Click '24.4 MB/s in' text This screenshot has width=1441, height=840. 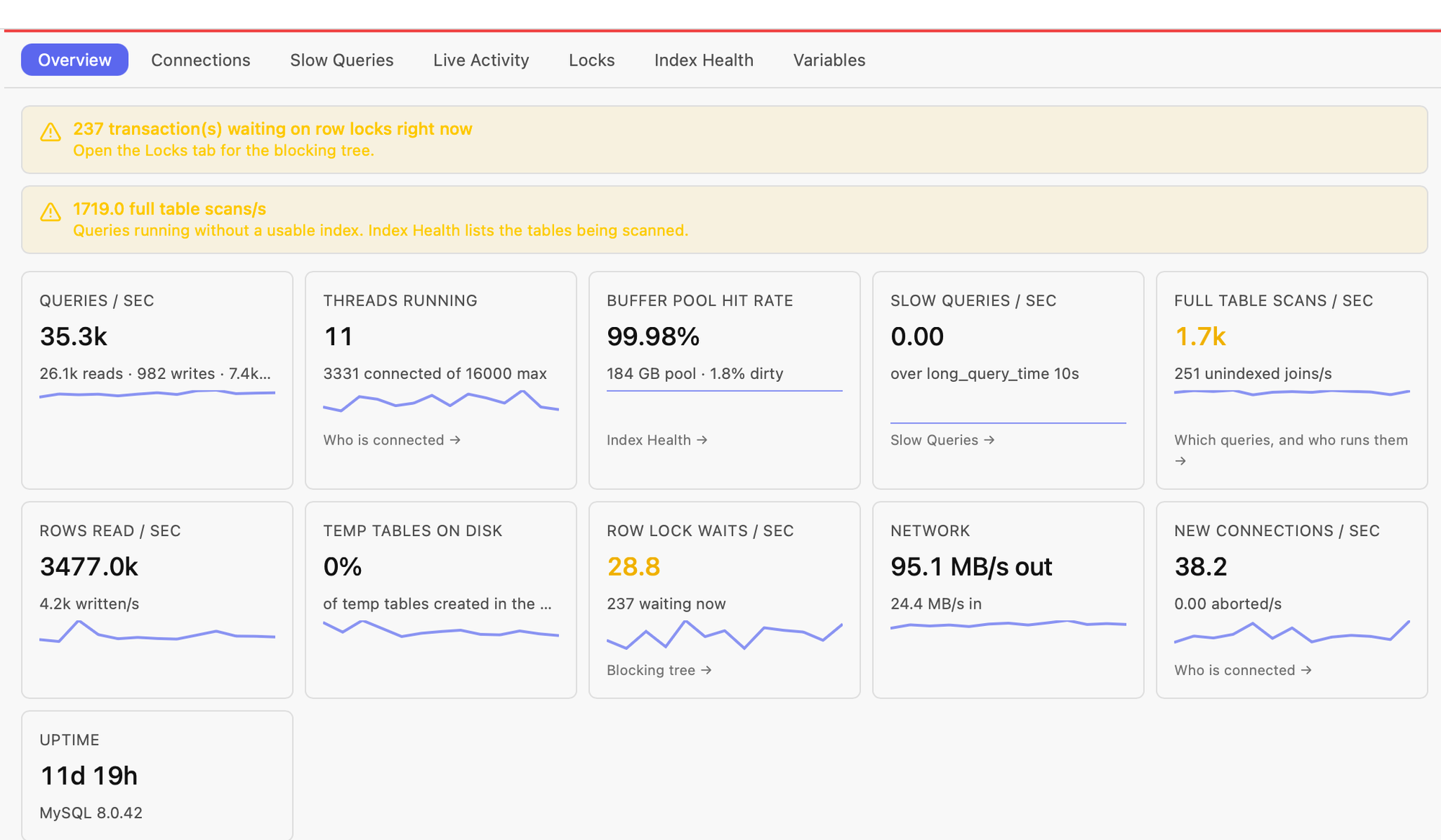(936, 604)
